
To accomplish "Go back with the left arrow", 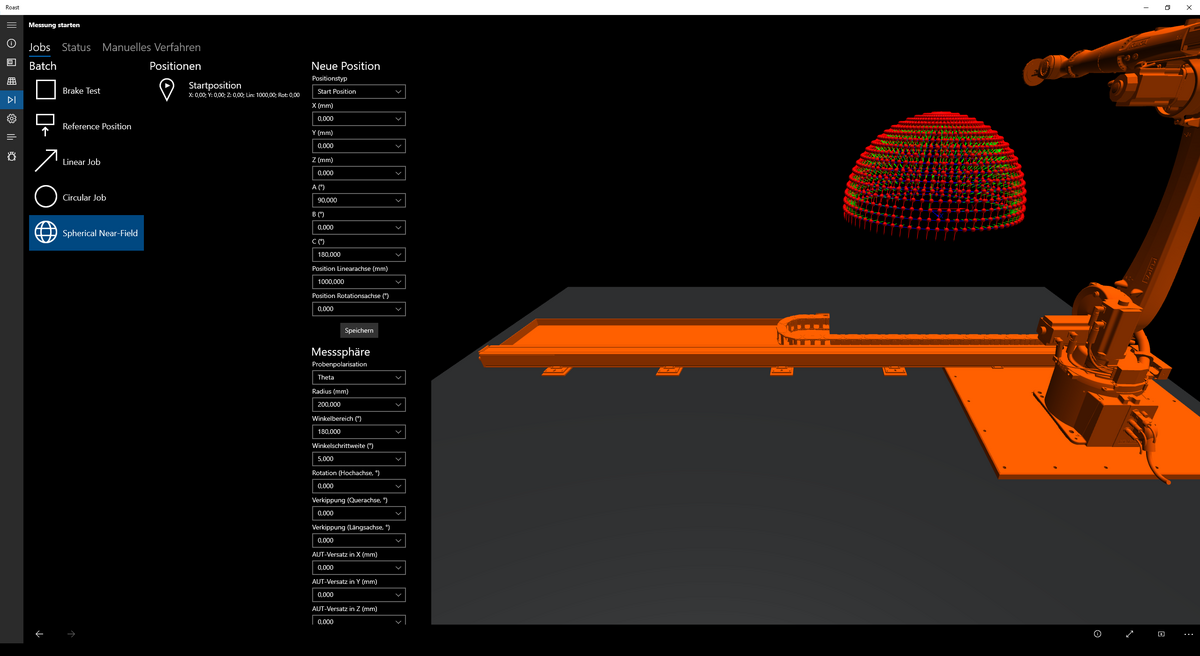I will click(x=39, y=634).
